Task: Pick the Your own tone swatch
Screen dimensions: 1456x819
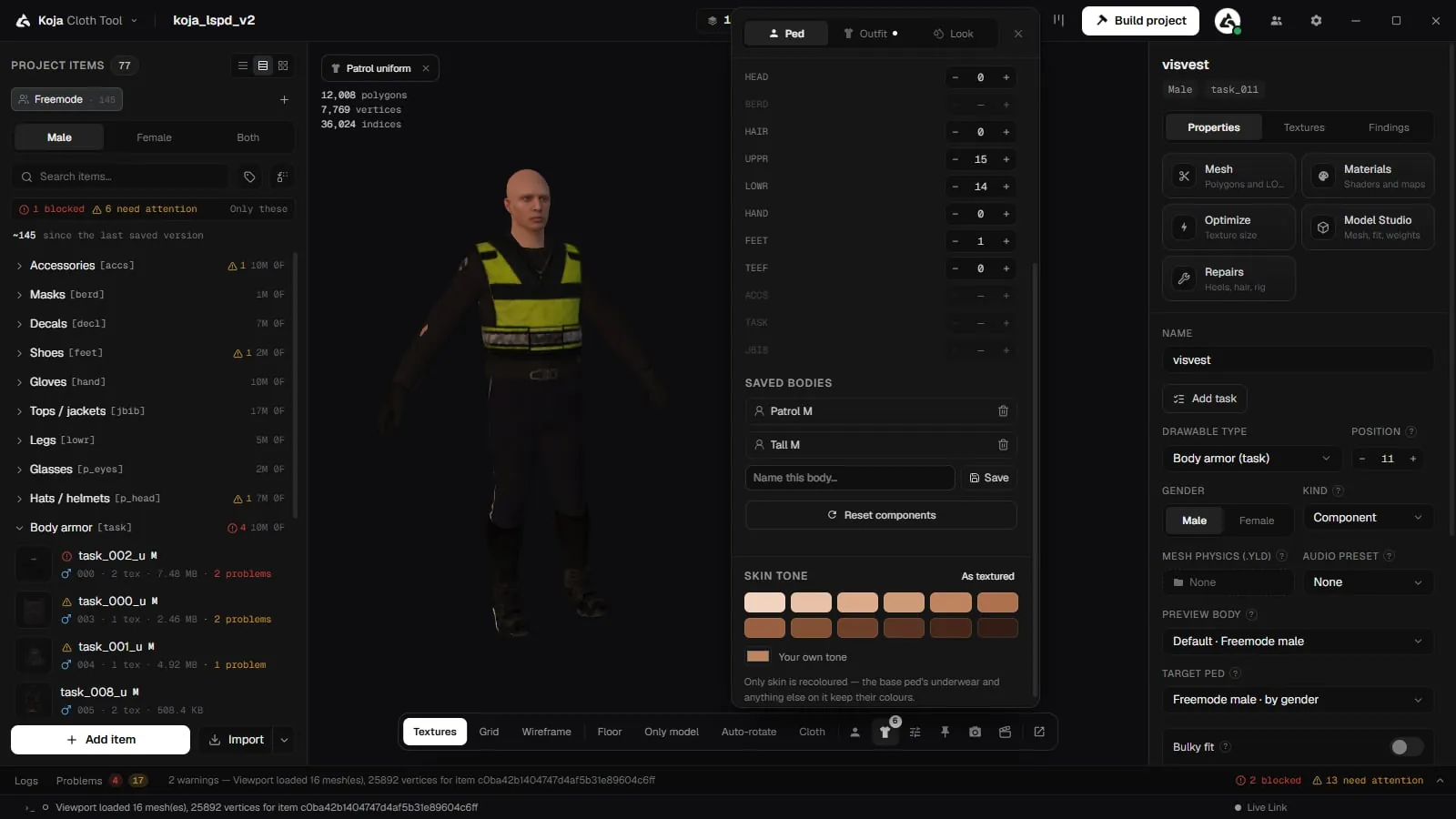Action: coord(758,656)
